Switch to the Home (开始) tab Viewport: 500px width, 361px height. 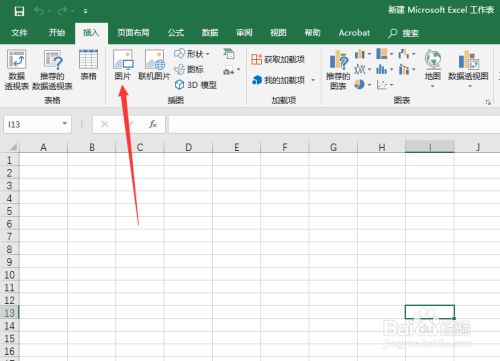coord(57,33)
